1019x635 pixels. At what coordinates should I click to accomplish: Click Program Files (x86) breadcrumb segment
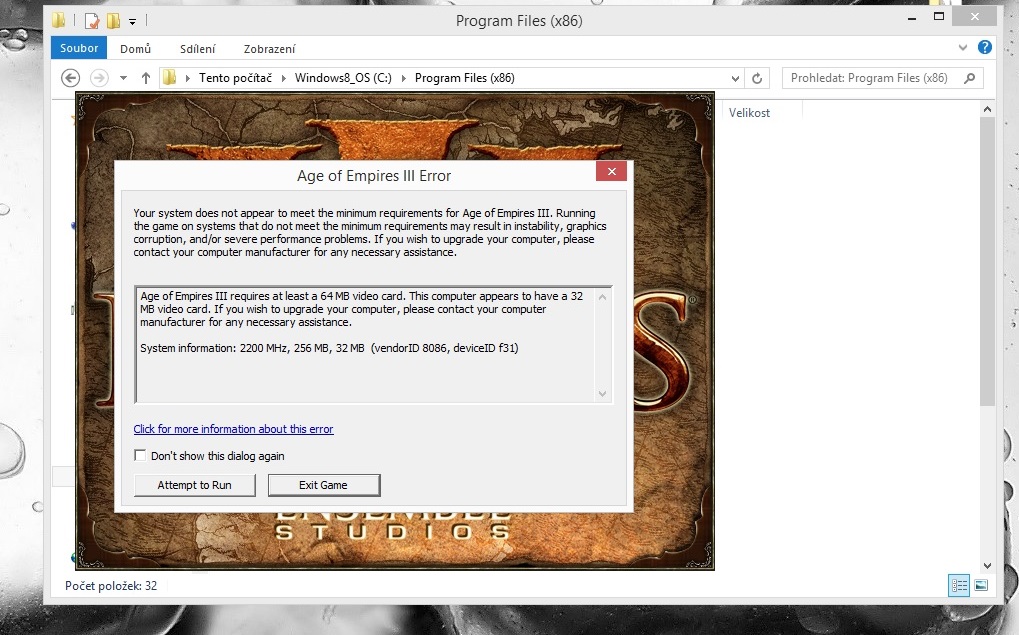point(465,78)
